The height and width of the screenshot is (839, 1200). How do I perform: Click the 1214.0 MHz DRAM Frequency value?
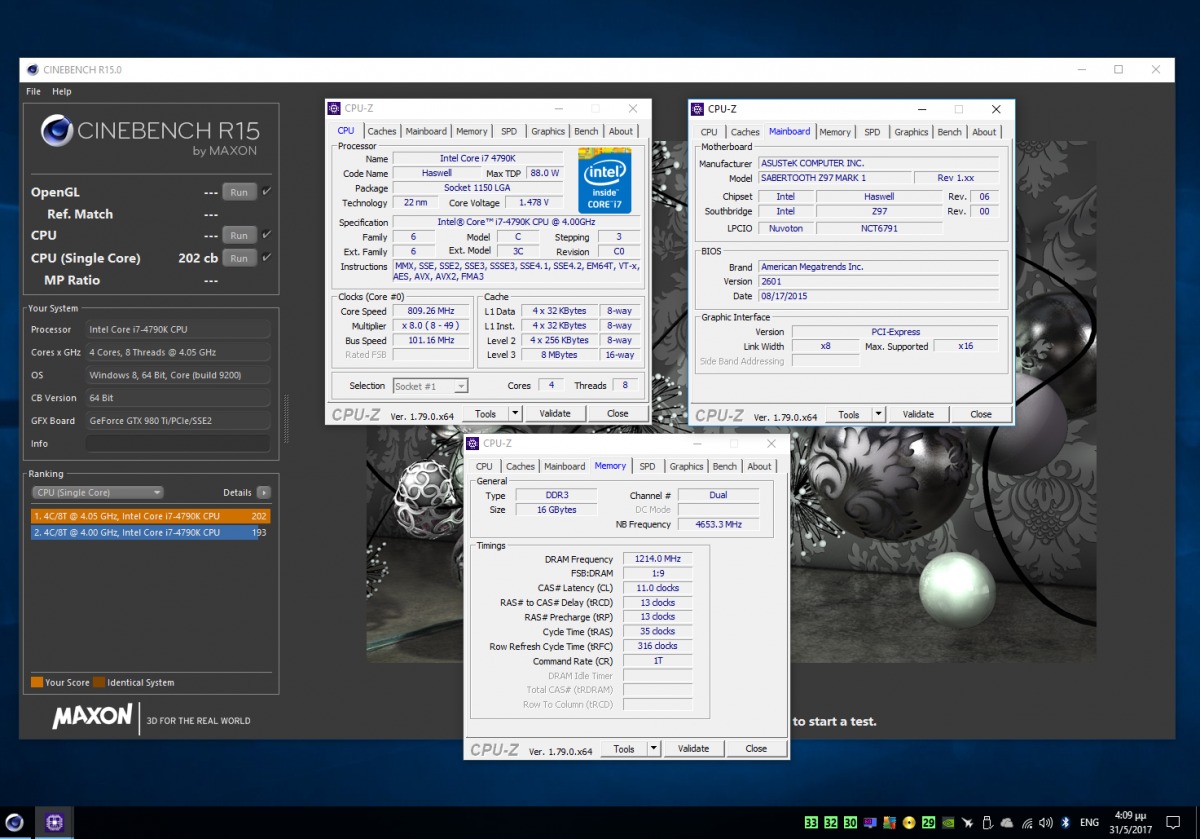coord(657,559)
